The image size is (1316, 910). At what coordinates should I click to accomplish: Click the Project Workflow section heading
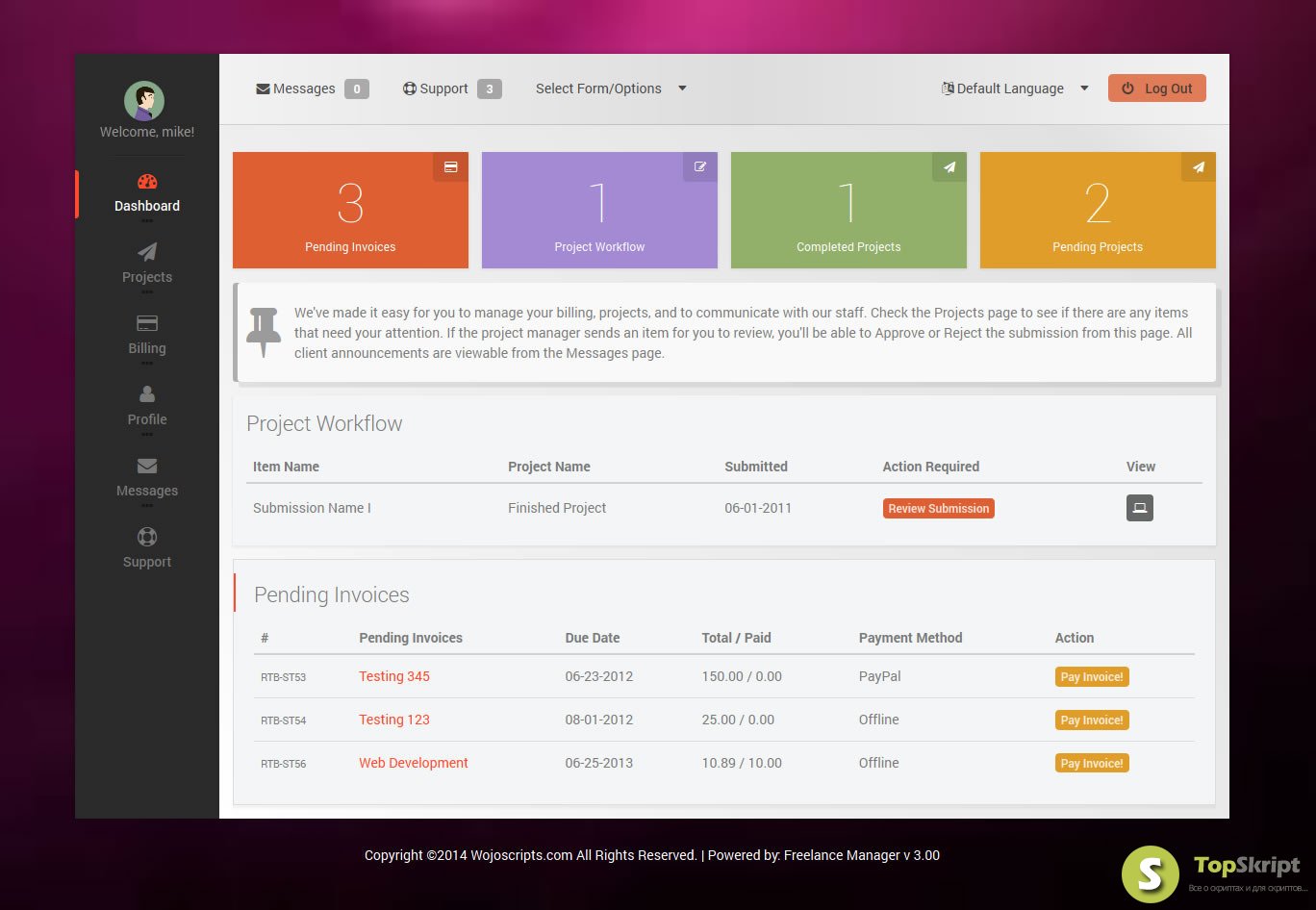click(x=324, y=424)
